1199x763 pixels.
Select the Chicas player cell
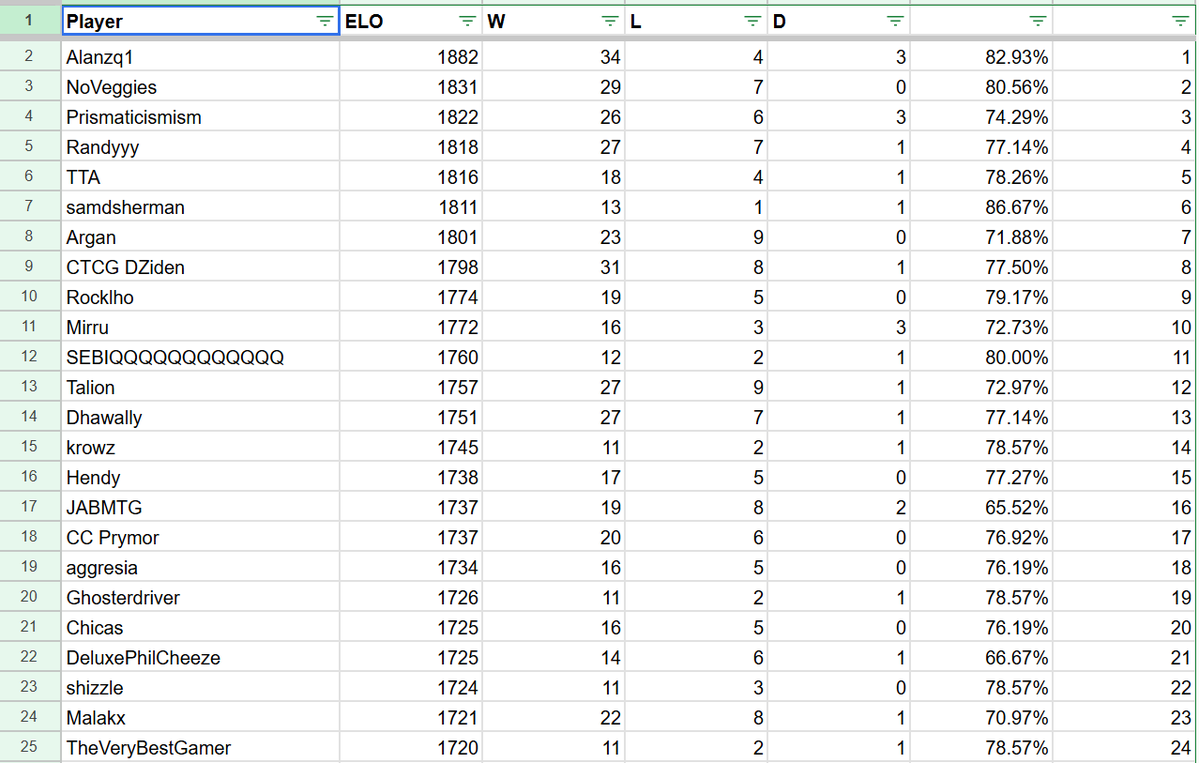point(200,628)
